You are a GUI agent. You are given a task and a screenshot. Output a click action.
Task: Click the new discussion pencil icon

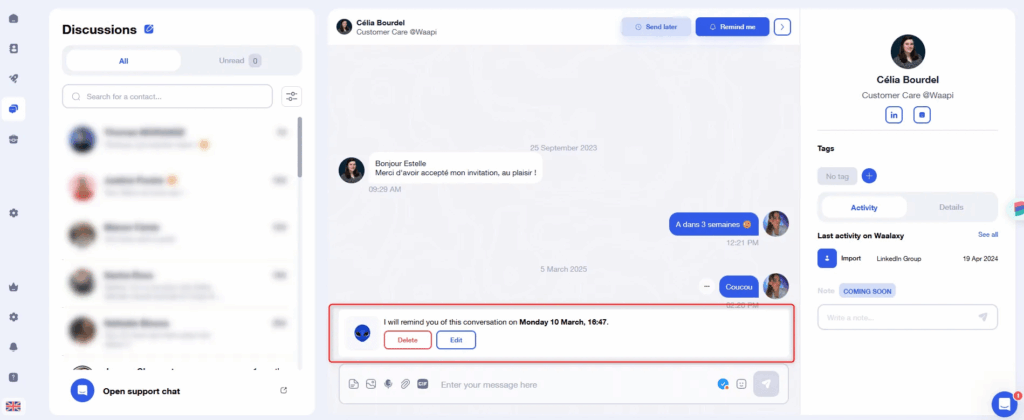coord(149,29)
